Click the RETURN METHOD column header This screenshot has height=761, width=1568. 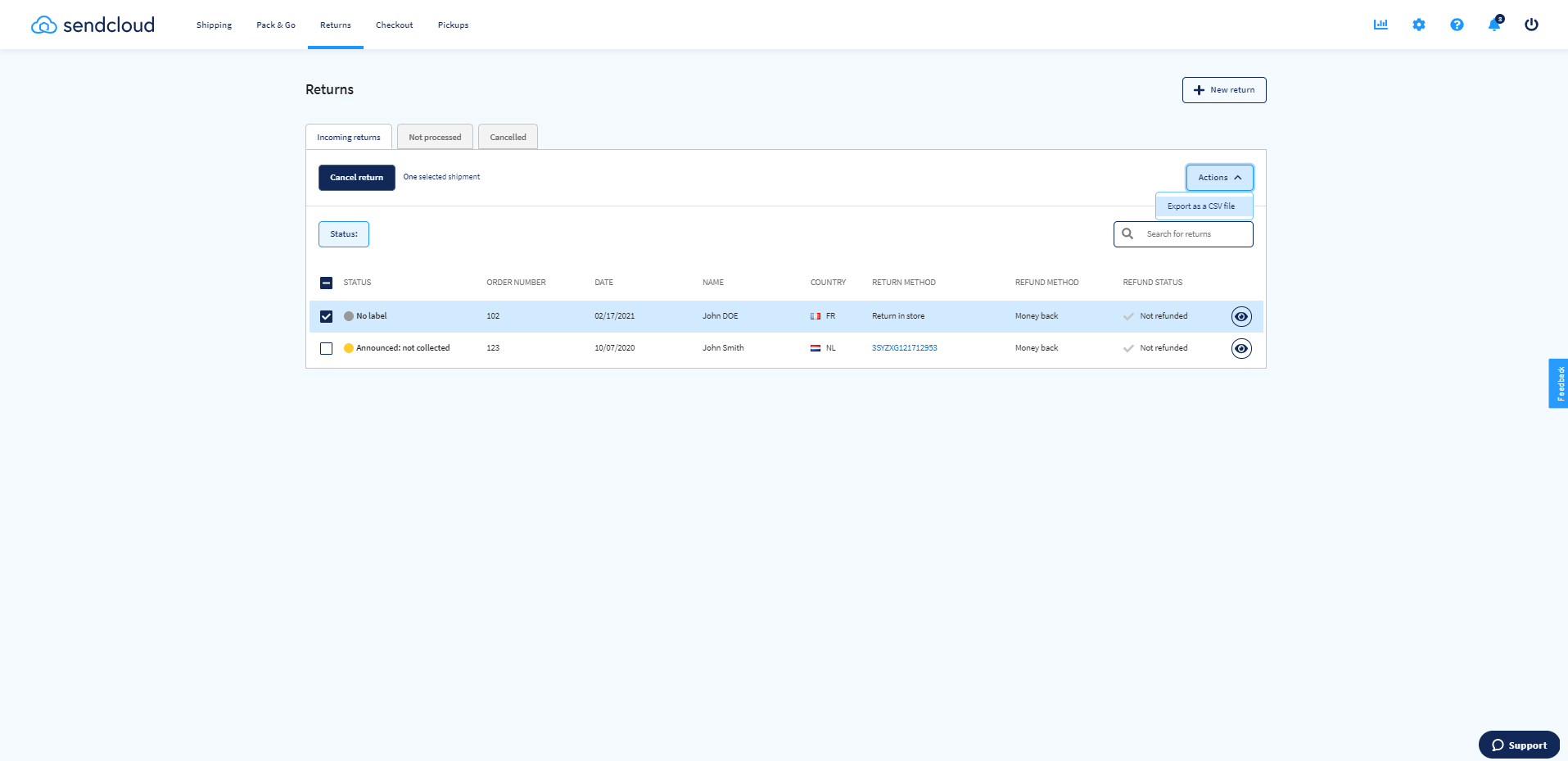pyautogui.click(x=904, y=283)
